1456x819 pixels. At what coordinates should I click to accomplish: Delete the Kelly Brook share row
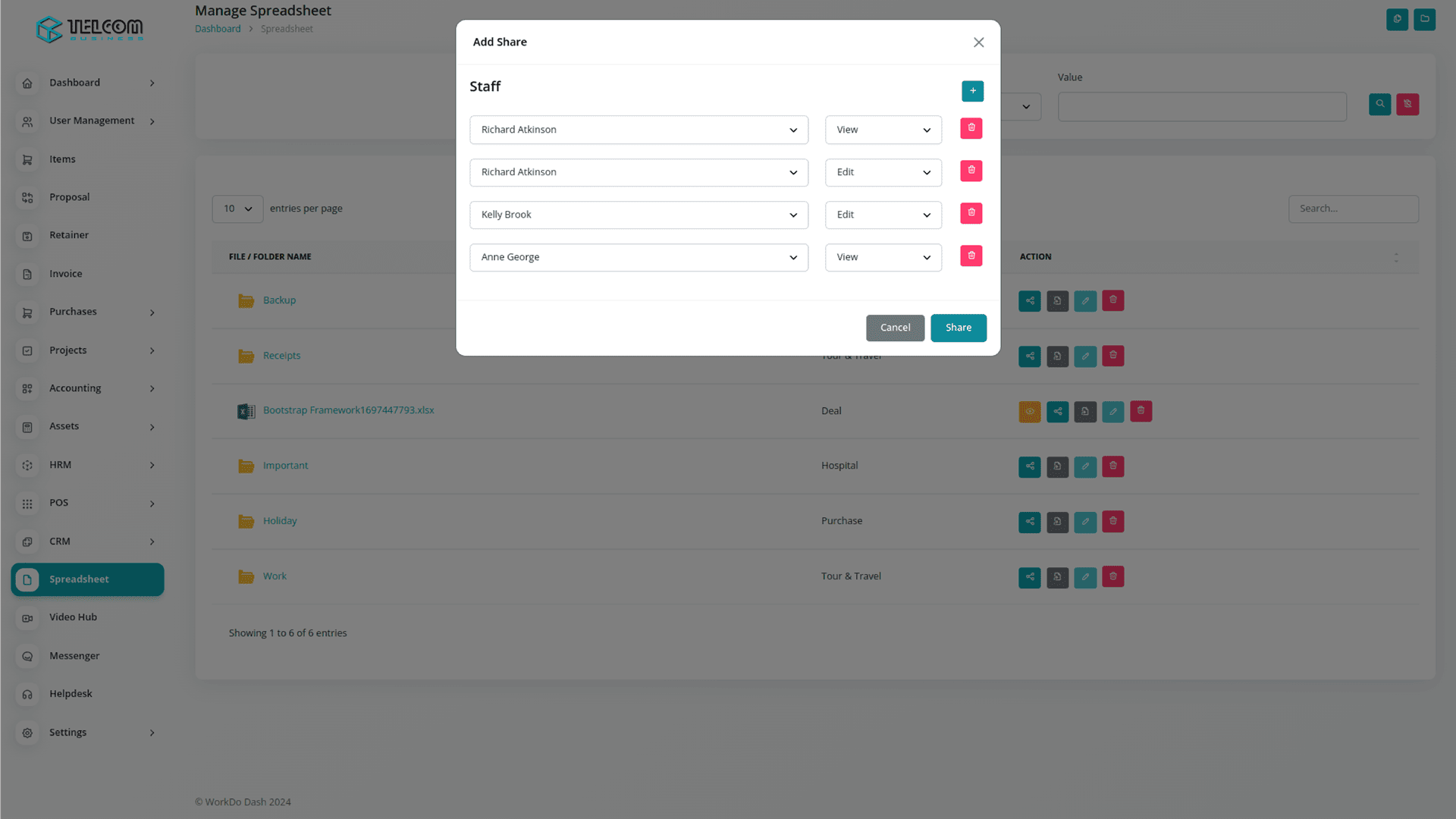click(x=971, y=214)
